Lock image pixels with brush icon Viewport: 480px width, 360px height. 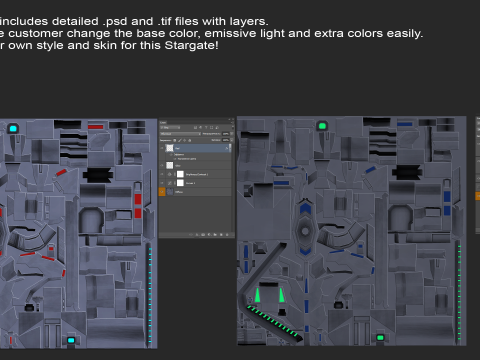click(x=180, y=140)
